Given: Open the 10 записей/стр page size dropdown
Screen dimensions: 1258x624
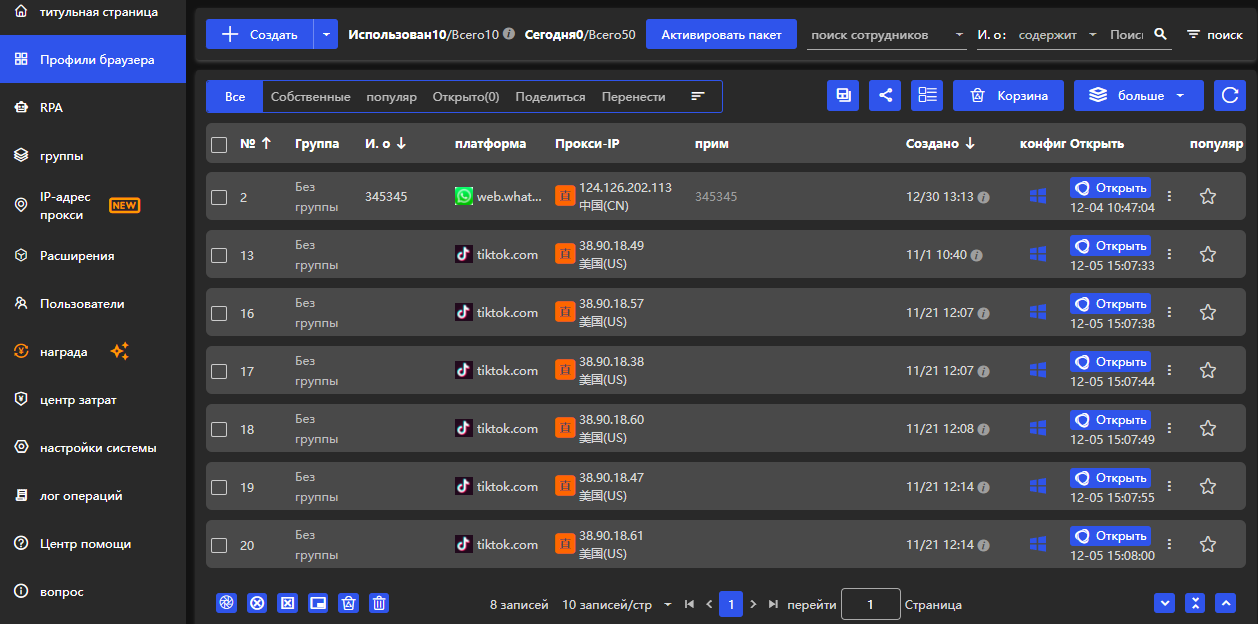Looking at the screenshot, I should pos(616,605).
